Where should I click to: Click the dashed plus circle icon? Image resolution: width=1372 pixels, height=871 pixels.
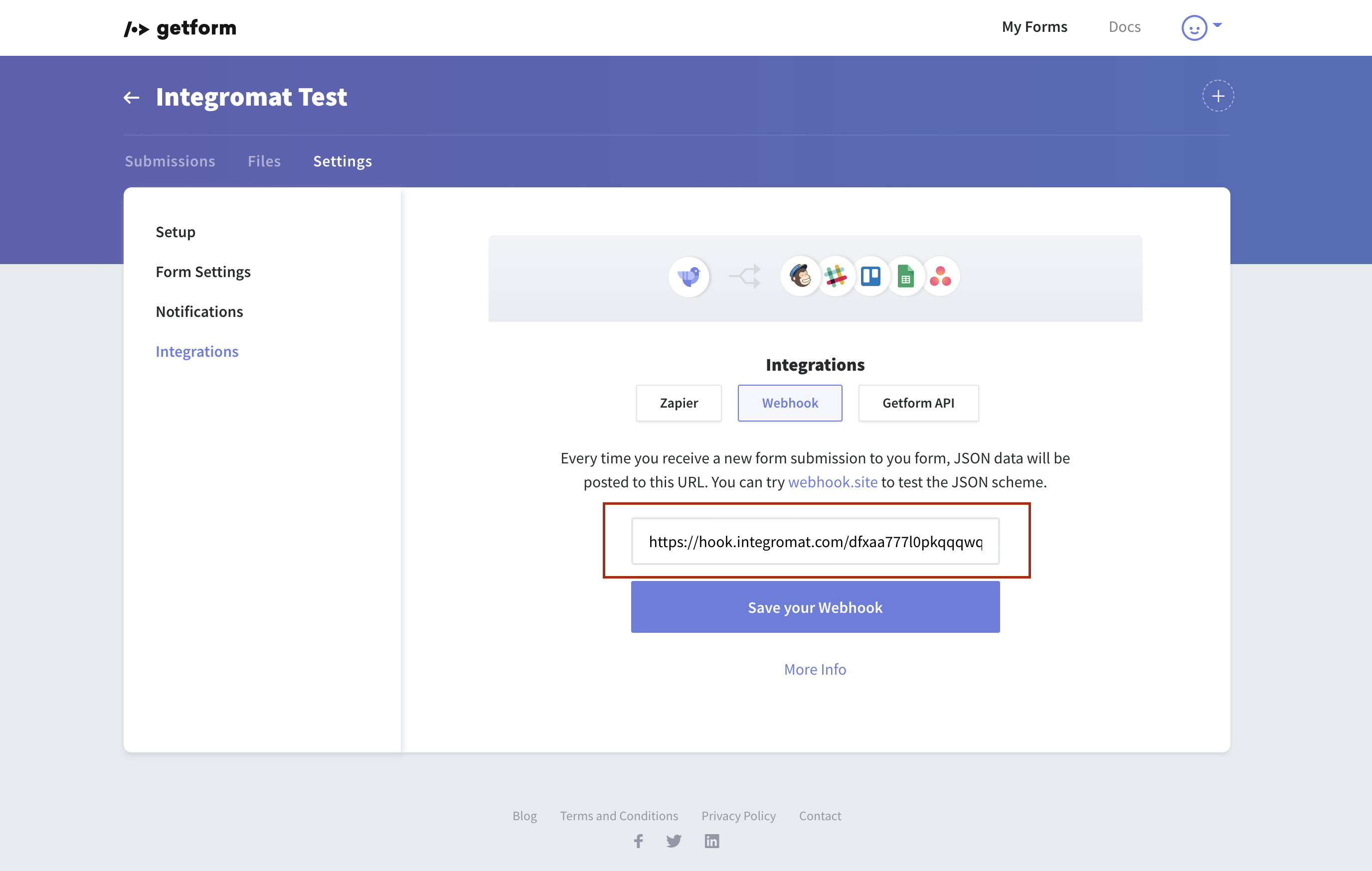tap(1217, 96)
